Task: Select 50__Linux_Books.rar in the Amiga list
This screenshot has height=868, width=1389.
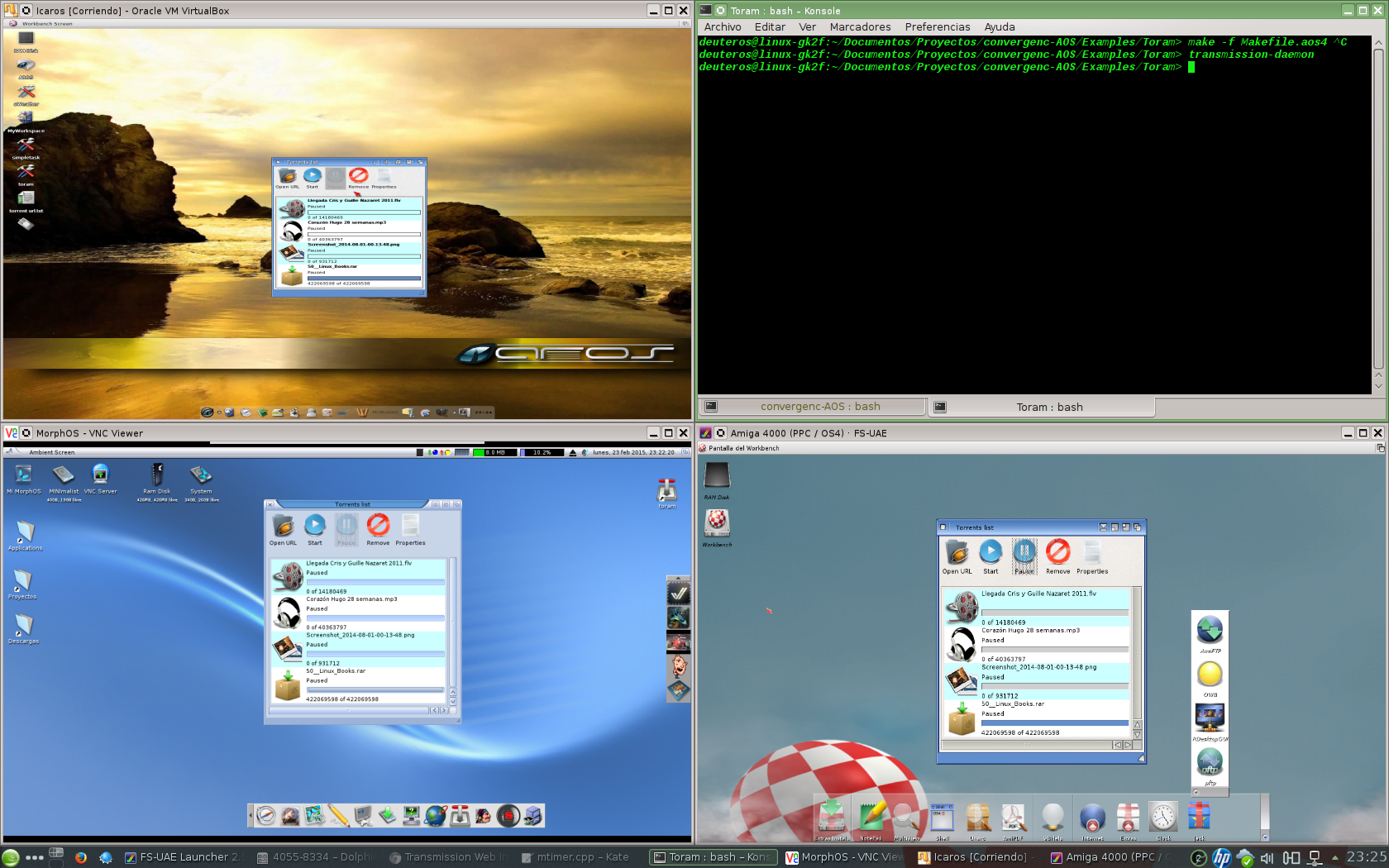Action: (x=1036, y=718)
